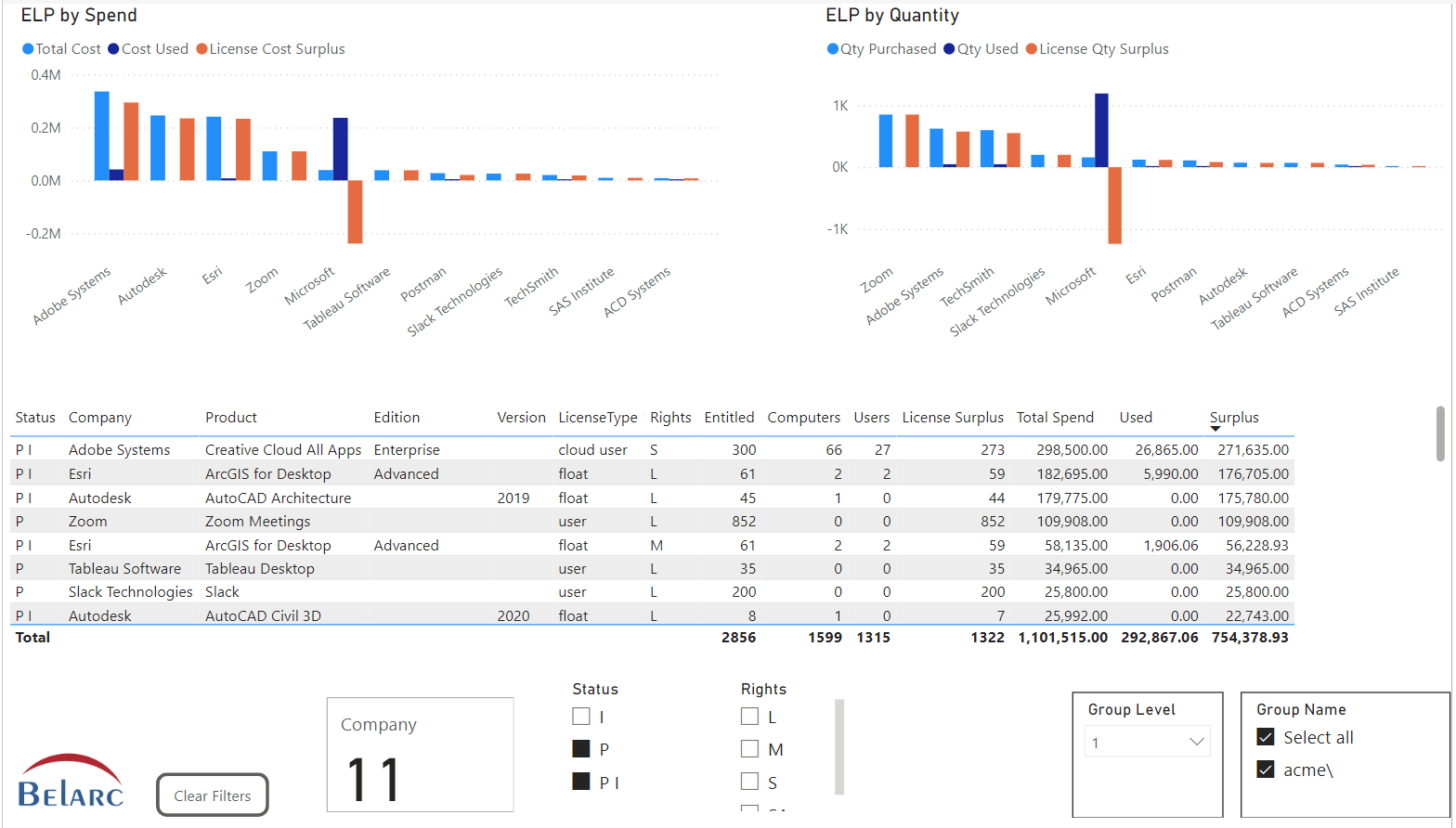Click the Qty Used legend marker
1456x828 pixels.
pyautogui.click(x=949, y=49)
